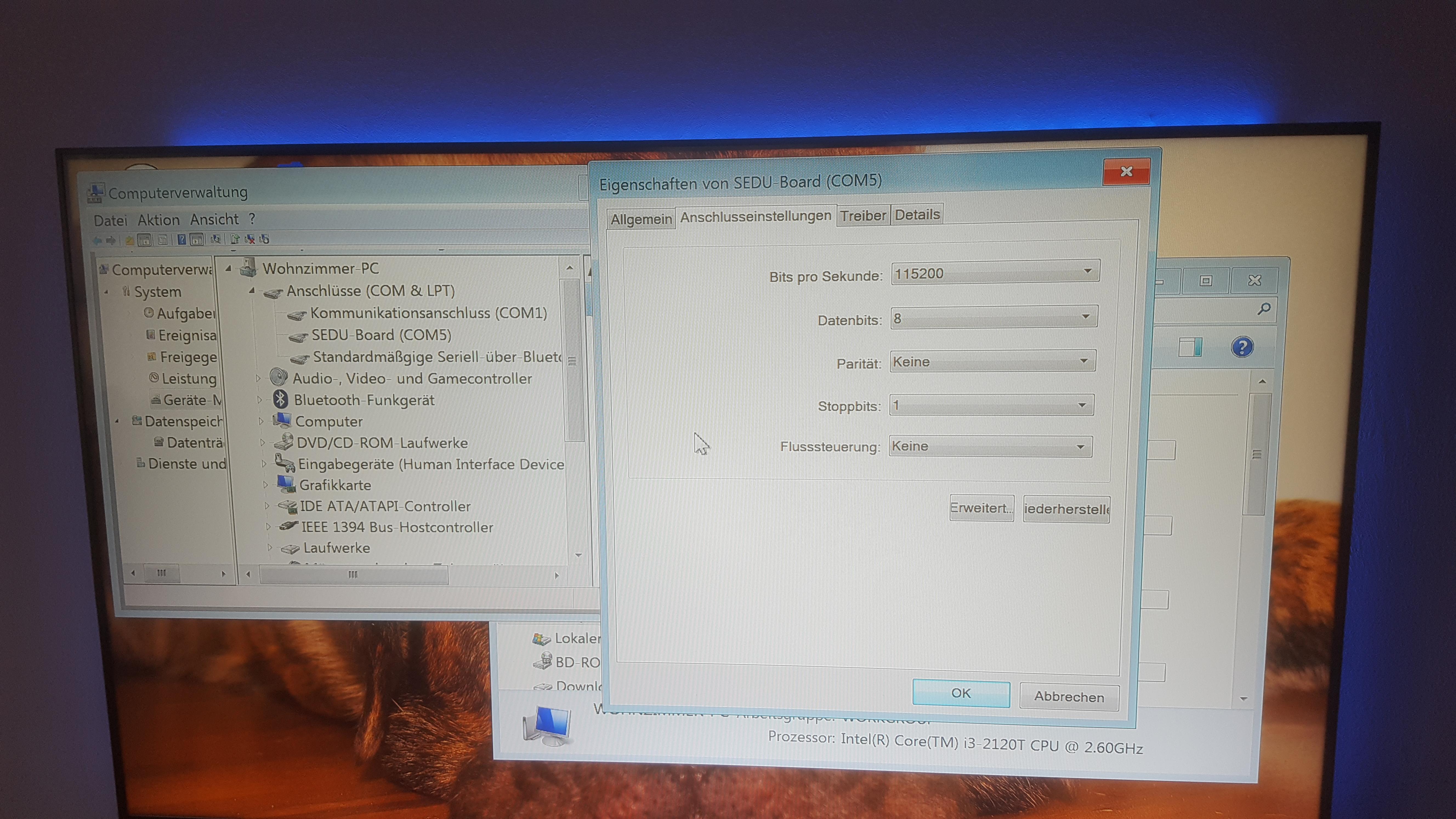Screen dimensions: 1456x819
Task: Click Scan for hardware changes icon
Action: click(x=215, y=240)
